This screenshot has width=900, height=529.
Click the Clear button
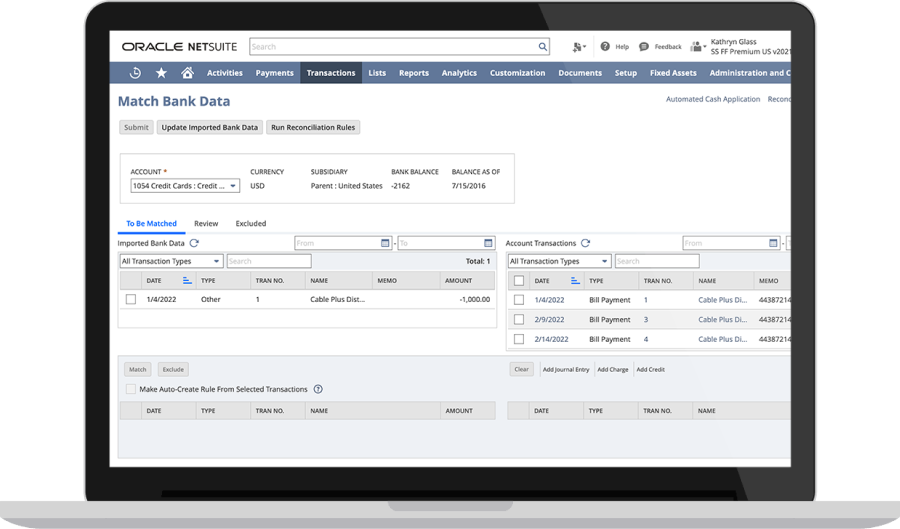(x=521, y=369)
